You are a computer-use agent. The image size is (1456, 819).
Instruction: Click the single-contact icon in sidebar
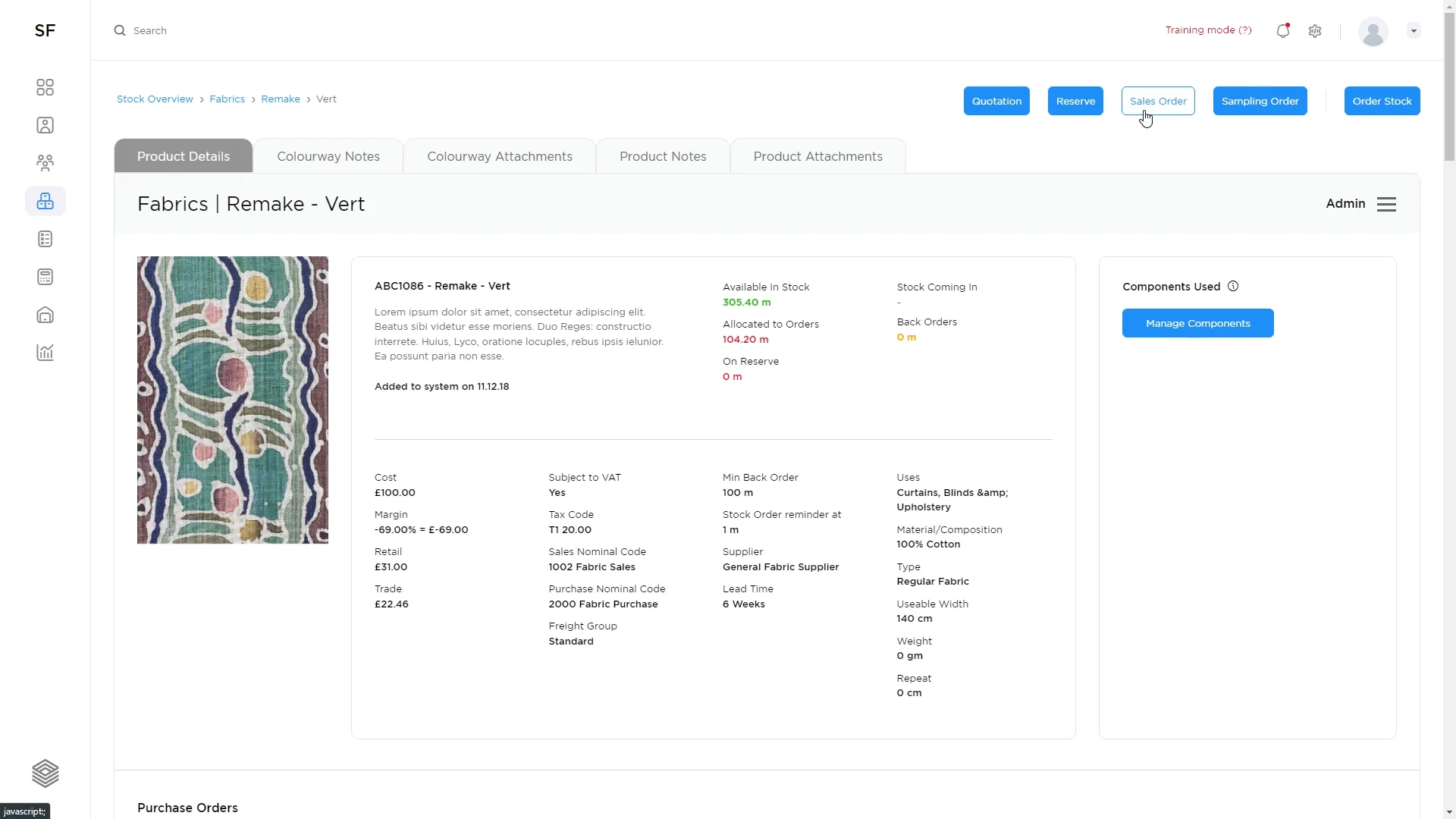click(x=45, y=125)
